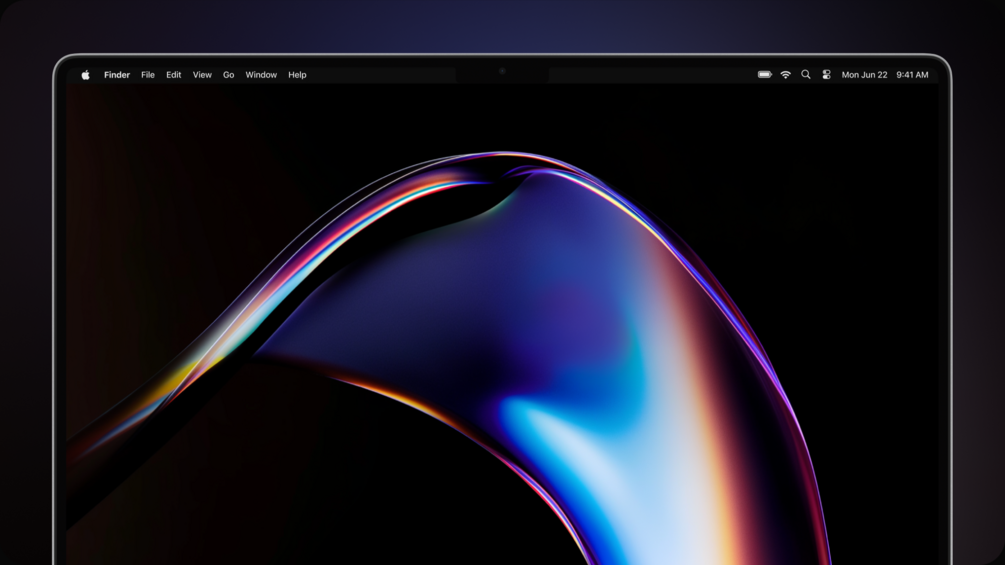Image resolution: width=1005 pixels, height=565 pixels.
Task: Open the Wi-Fi status menu
Action: point(785,75)
